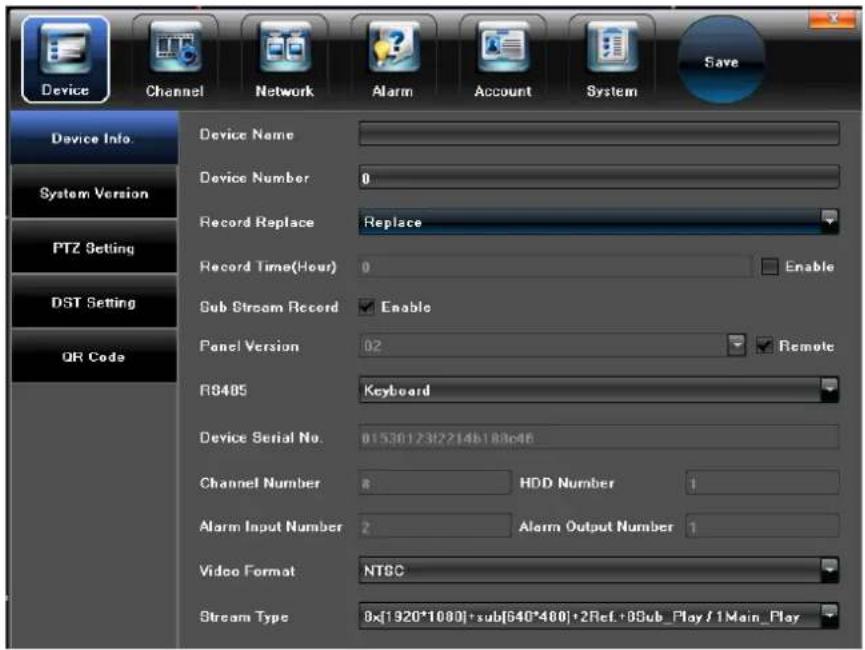Click the round Save button
The image size is (865, 650).
click(x=722, y=61)
